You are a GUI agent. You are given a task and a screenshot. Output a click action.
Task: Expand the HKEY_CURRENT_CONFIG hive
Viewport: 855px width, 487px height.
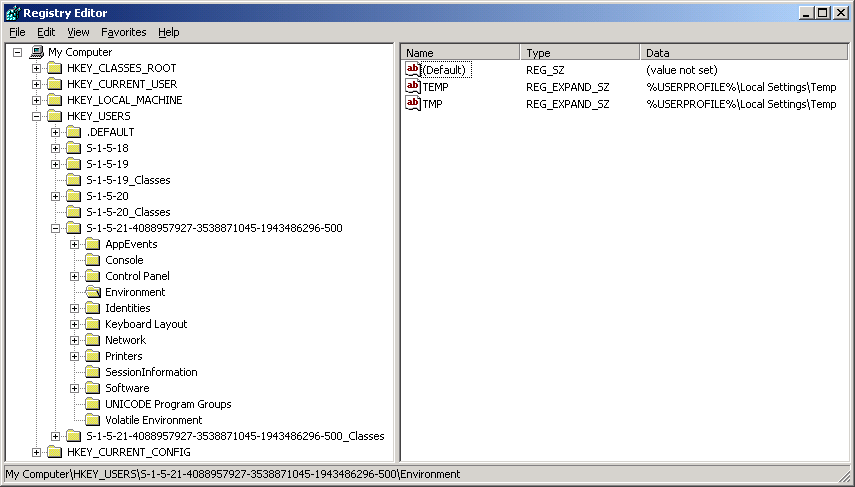click(x=36, y=452)
